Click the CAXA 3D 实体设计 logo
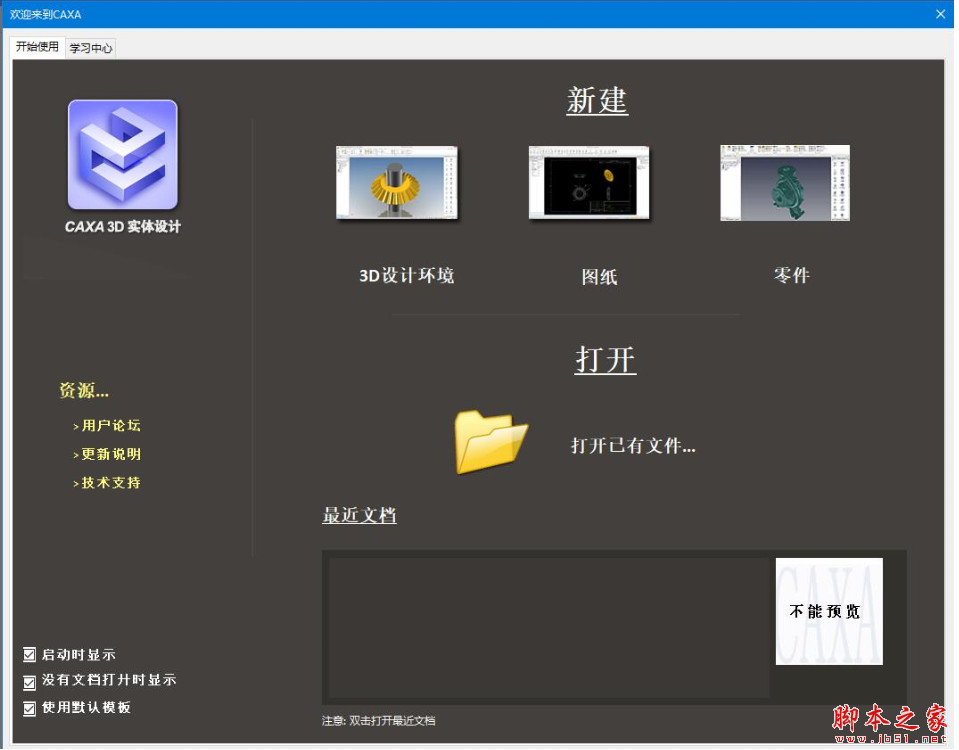 pos(122,153)
